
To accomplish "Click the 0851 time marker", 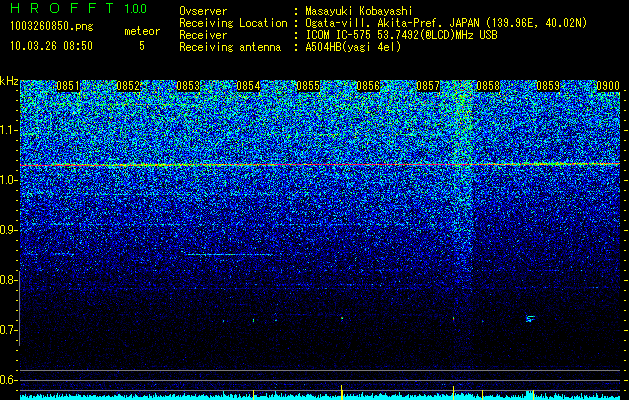I will click(68, 86).
